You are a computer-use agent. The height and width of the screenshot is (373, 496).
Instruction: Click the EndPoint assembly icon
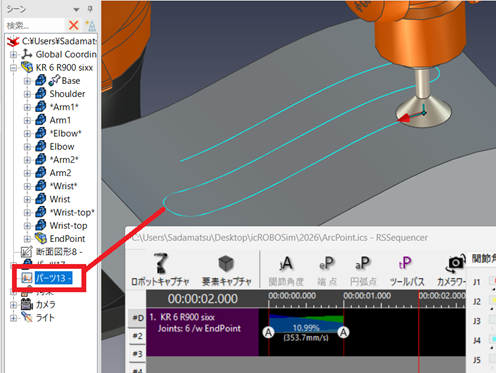(41, 238)
